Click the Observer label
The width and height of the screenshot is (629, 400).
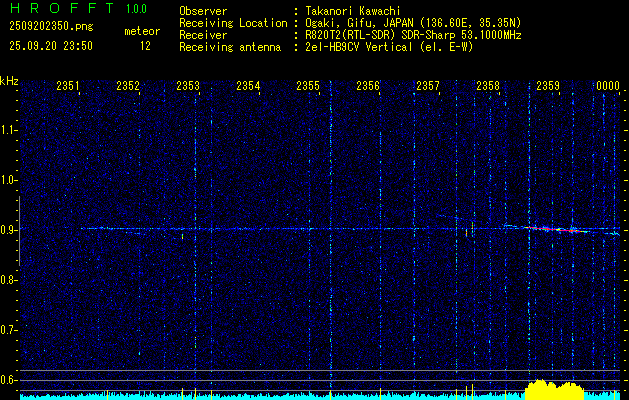[203, 11]
